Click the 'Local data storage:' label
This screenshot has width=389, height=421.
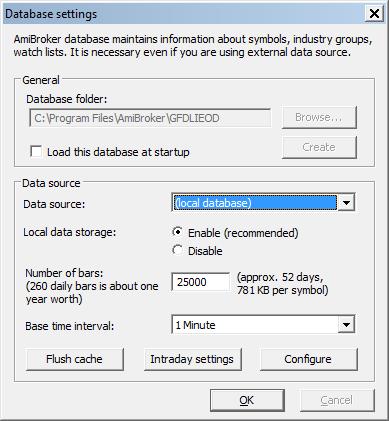coord(69,232)
